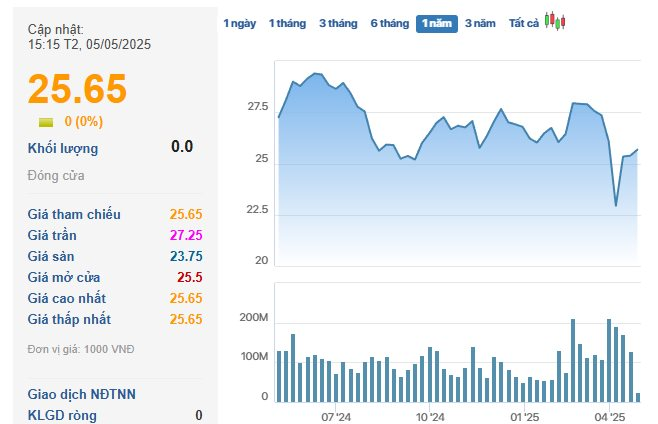
Task: Switch chart to 3 tháng range
Action: tap(338, 23)
